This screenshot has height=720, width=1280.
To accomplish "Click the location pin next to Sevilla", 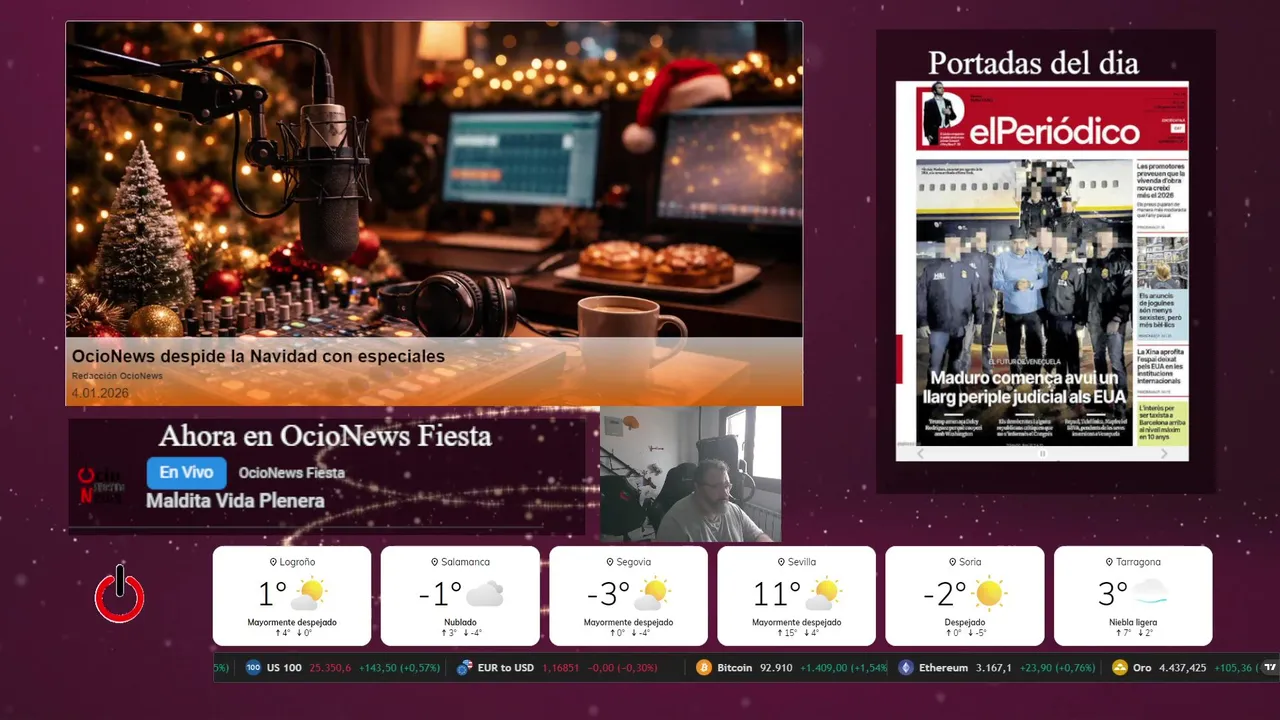I will click(780, 562).
